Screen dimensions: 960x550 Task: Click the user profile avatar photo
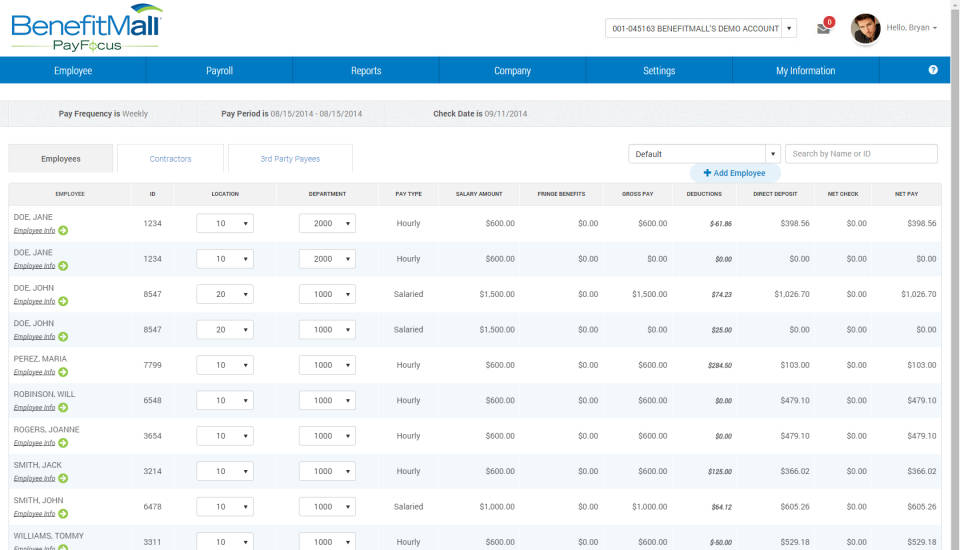[x=865, y=28]
